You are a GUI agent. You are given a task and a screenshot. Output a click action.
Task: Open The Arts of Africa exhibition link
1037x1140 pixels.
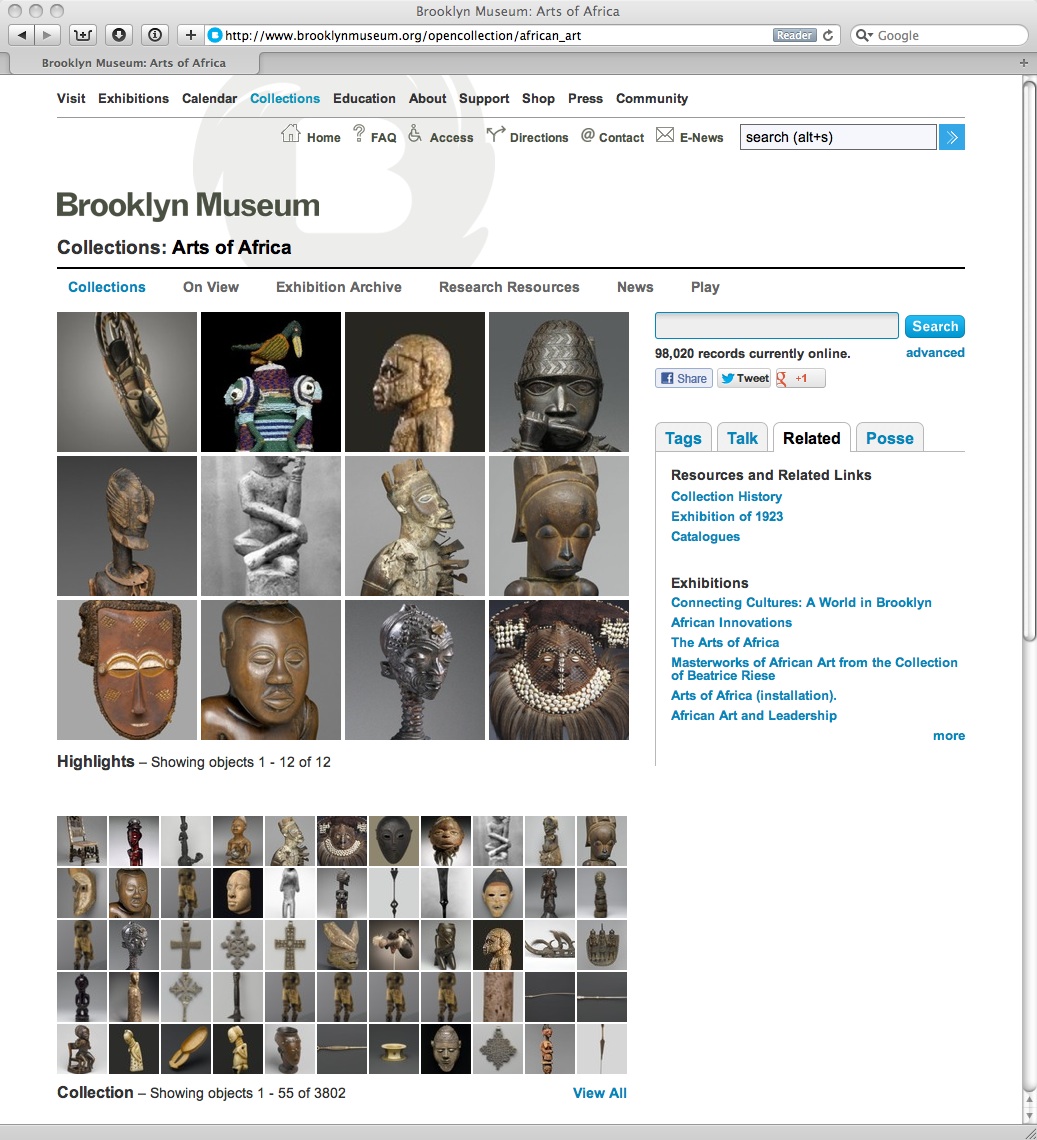pyautogui.click(x=725, y=643)
